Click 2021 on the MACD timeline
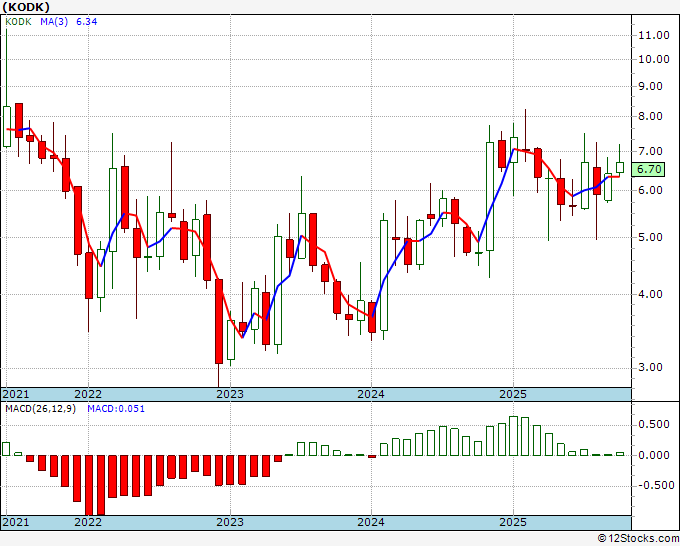 click(16, 522)
